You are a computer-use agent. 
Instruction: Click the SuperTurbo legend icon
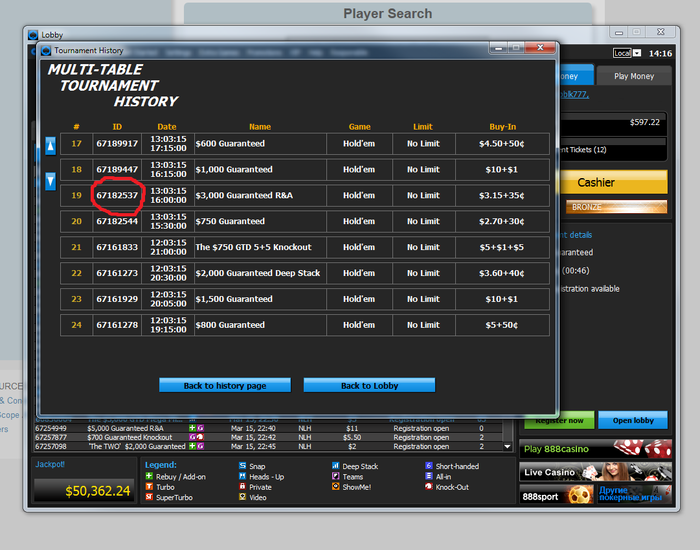coord(149,497)
